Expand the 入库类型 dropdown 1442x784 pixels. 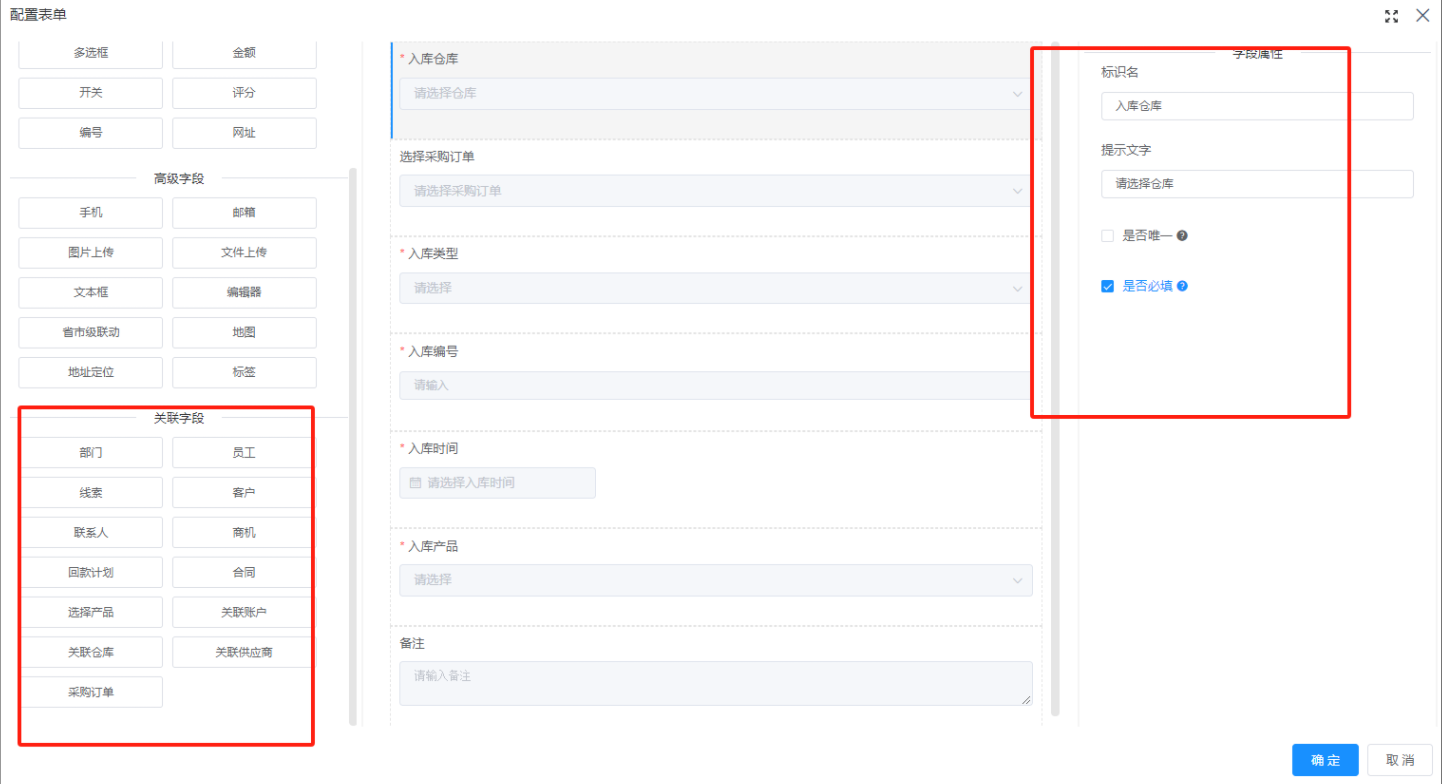715,287
